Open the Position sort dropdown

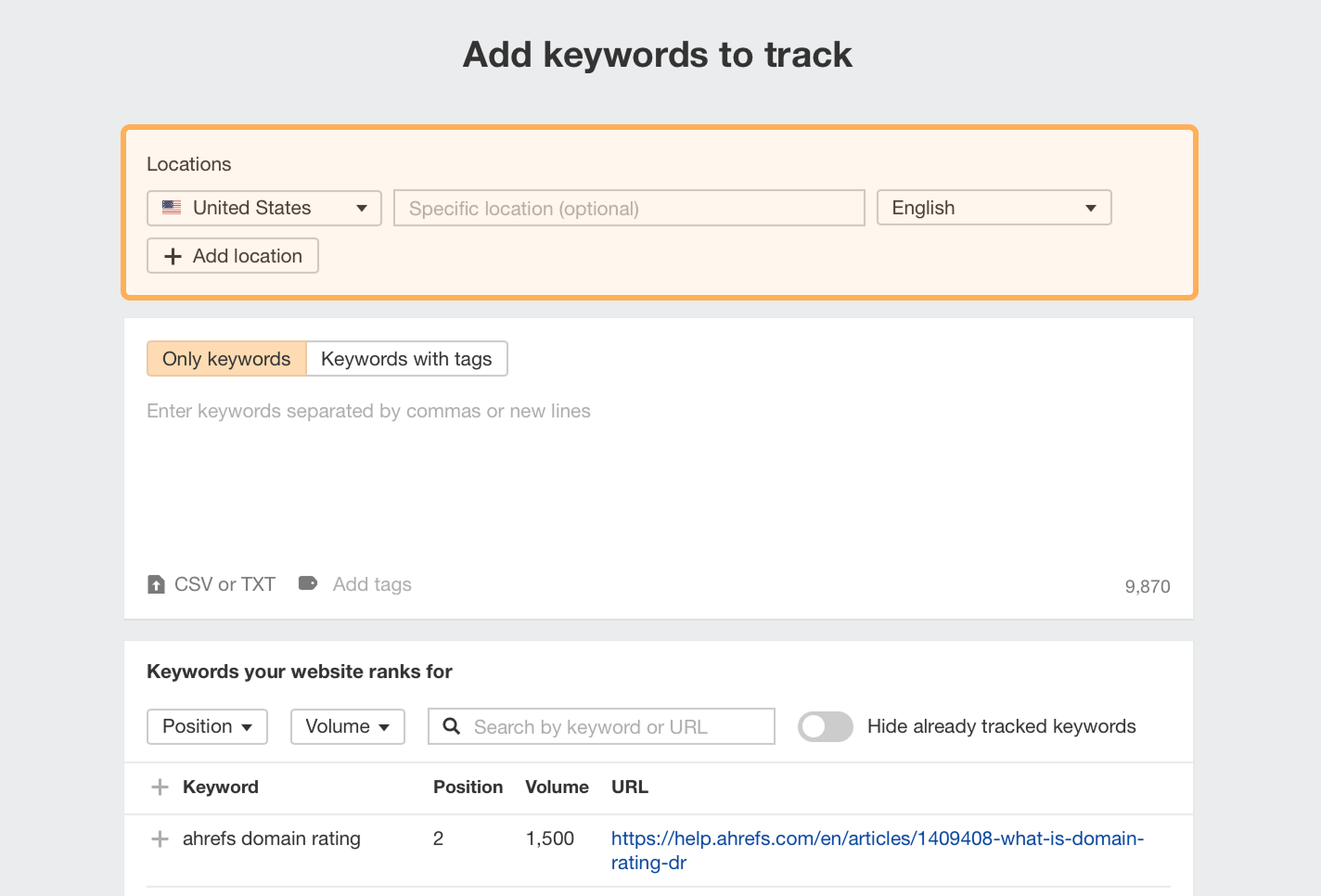(207, 726)
